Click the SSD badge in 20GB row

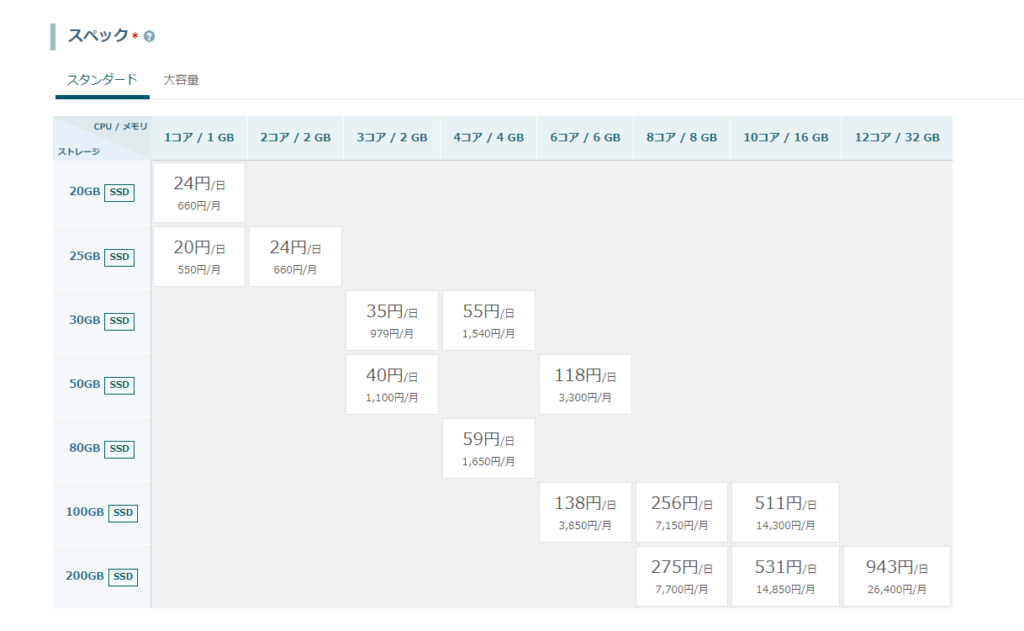click(x=120, y=193)
